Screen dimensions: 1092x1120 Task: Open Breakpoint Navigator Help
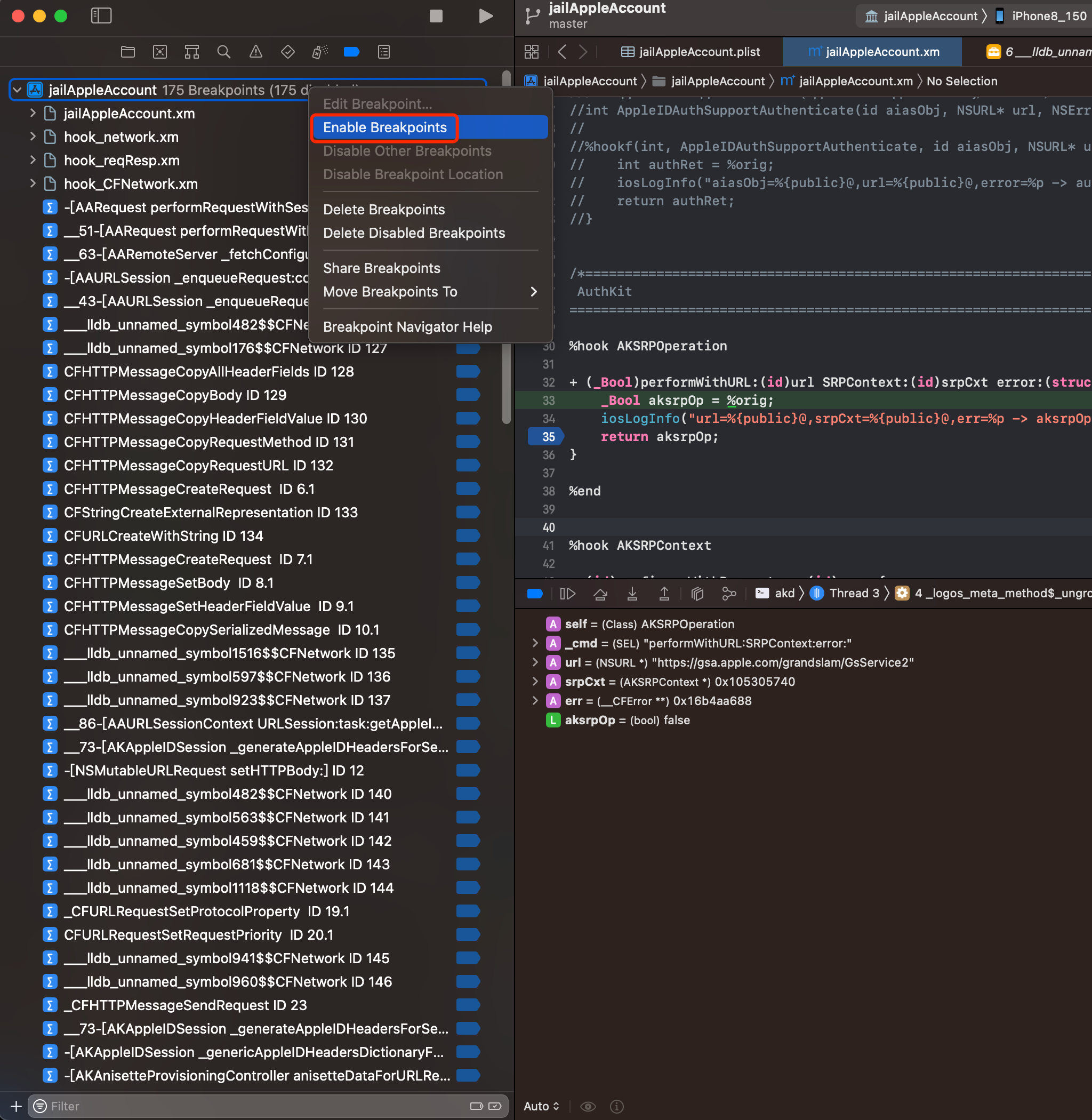[429, 326]
